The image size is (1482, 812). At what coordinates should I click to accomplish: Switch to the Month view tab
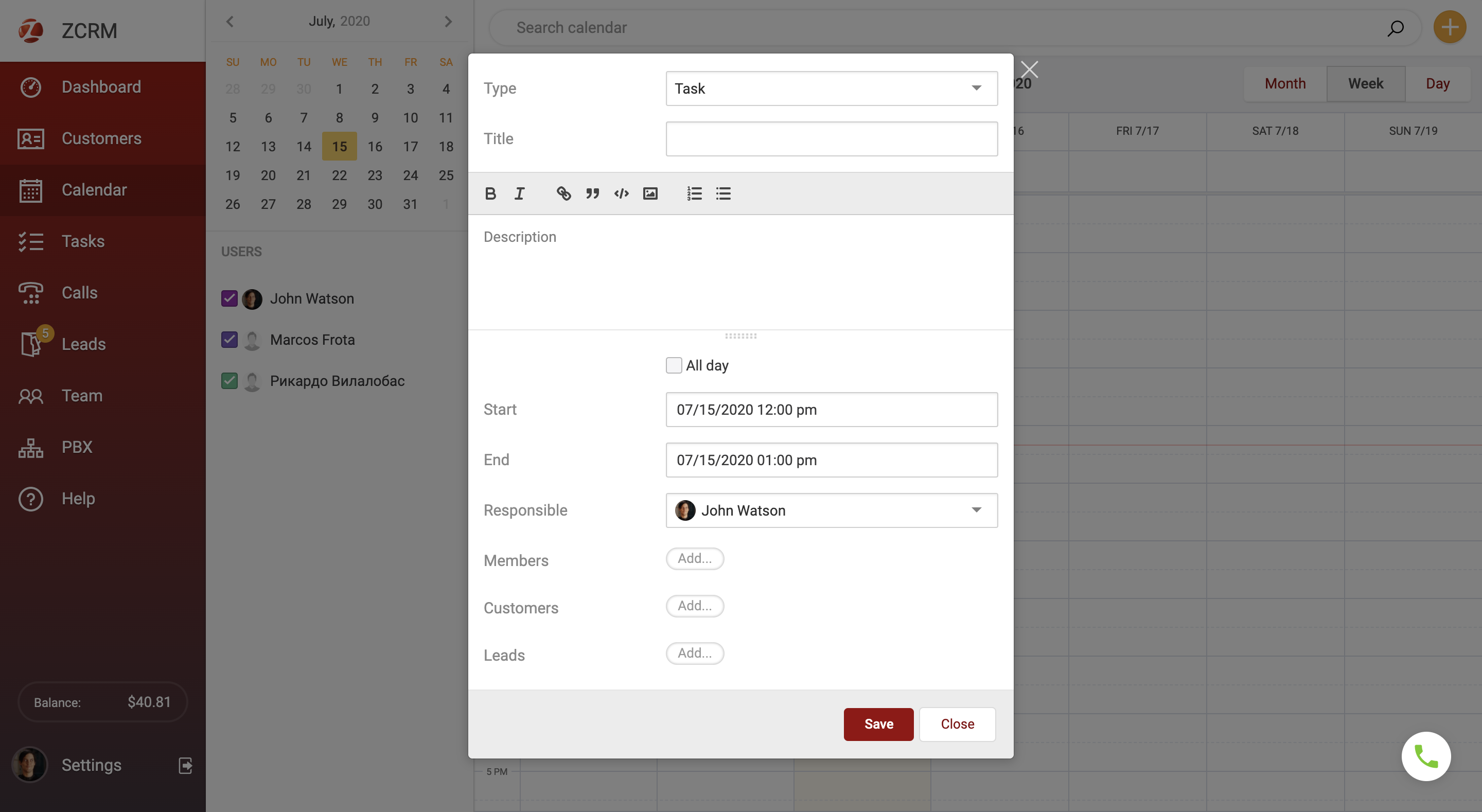1285,83
